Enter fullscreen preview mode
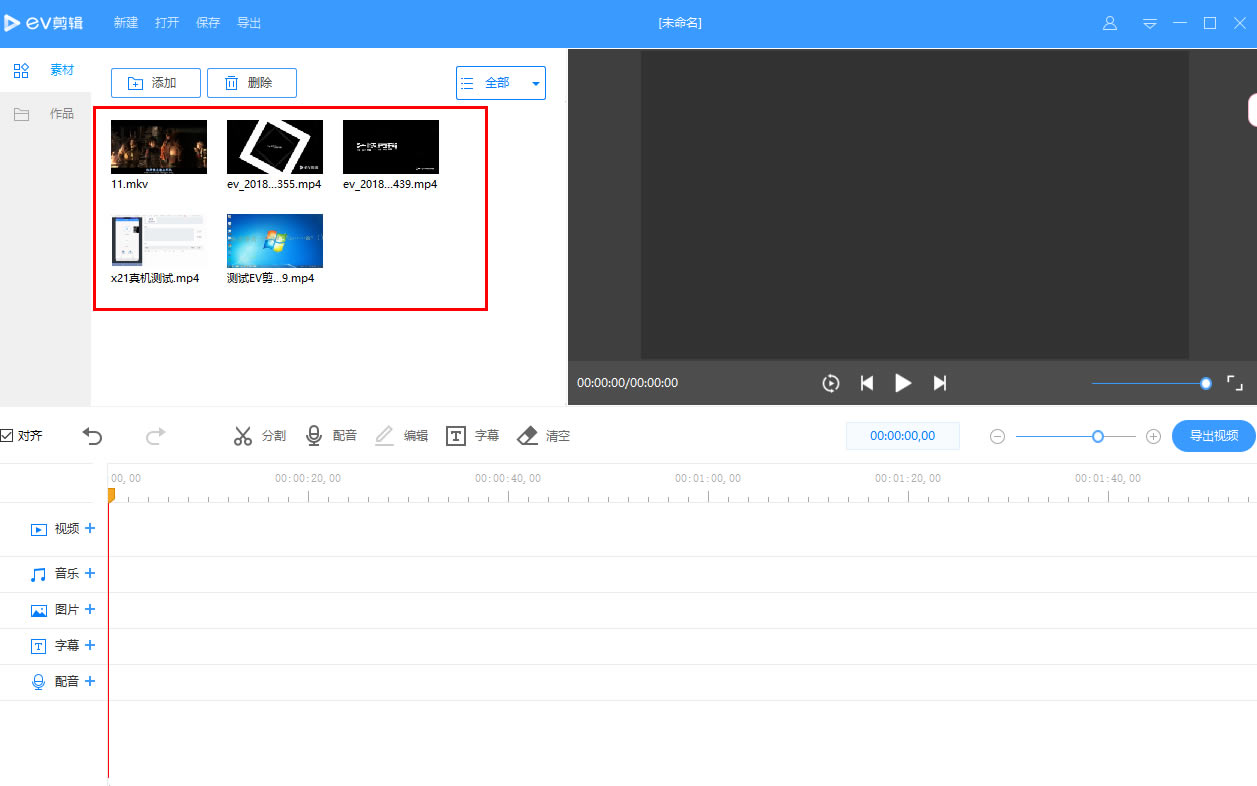The width and height of the screenshot is (1257, 786). tap(1235, 383)
